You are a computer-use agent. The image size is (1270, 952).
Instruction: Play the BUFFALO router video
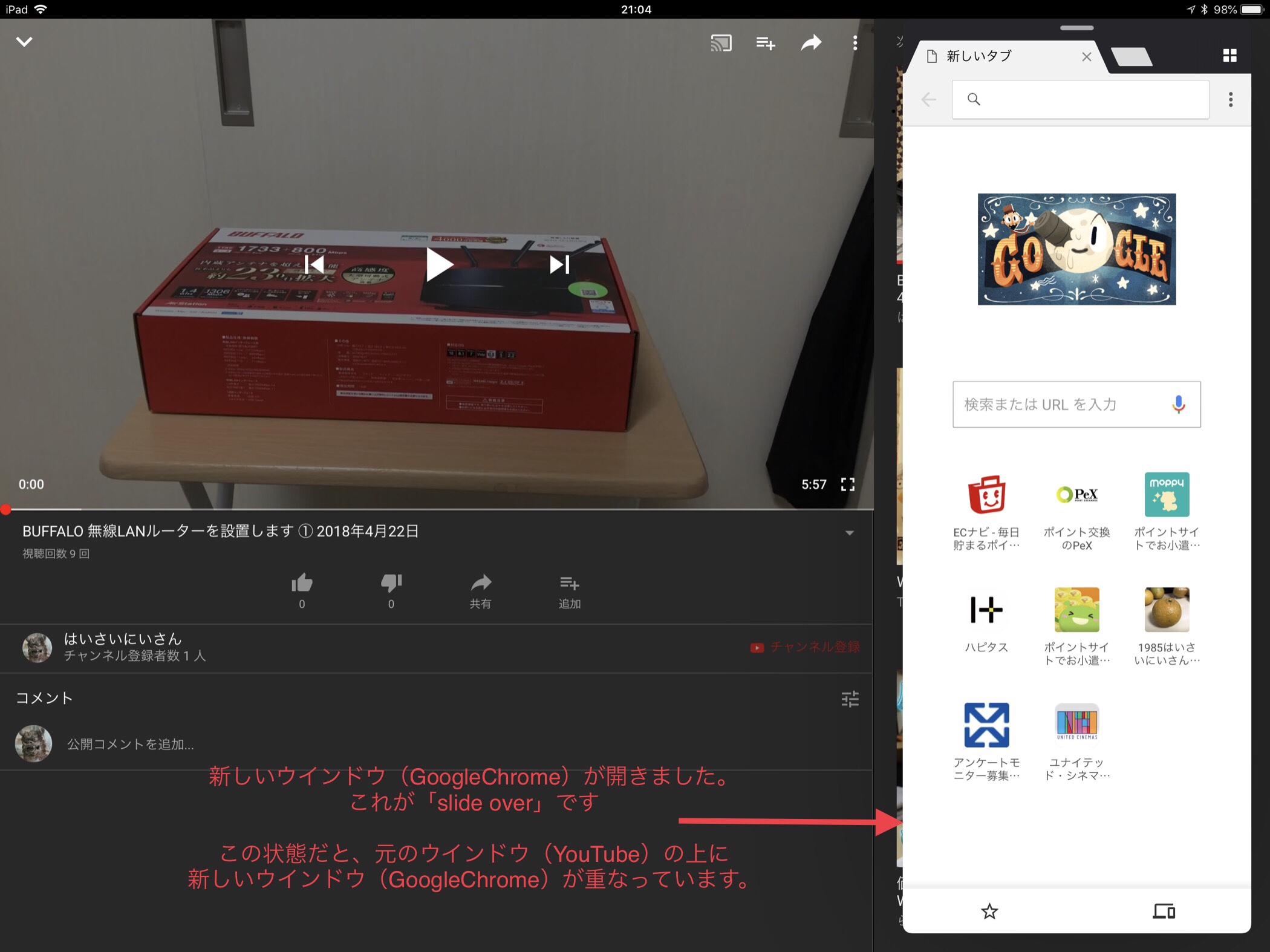pos(440,264)
